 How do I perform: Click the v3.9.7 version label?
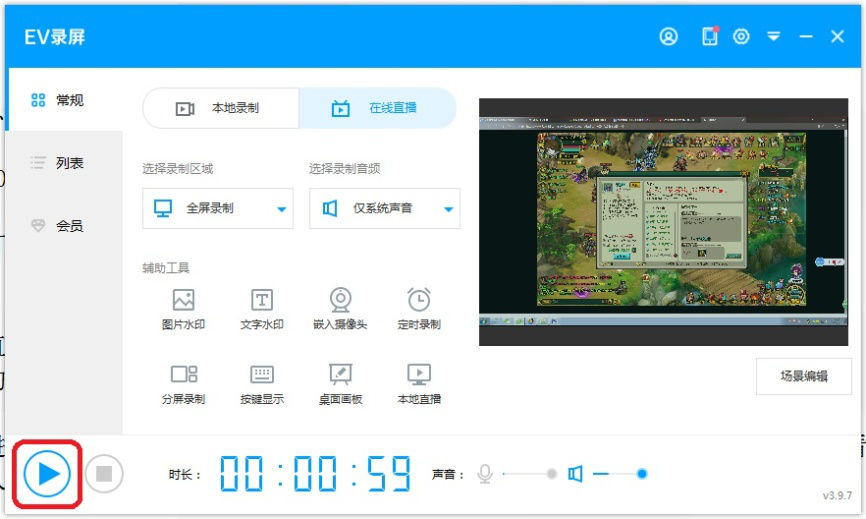click(x=837, y=495)
